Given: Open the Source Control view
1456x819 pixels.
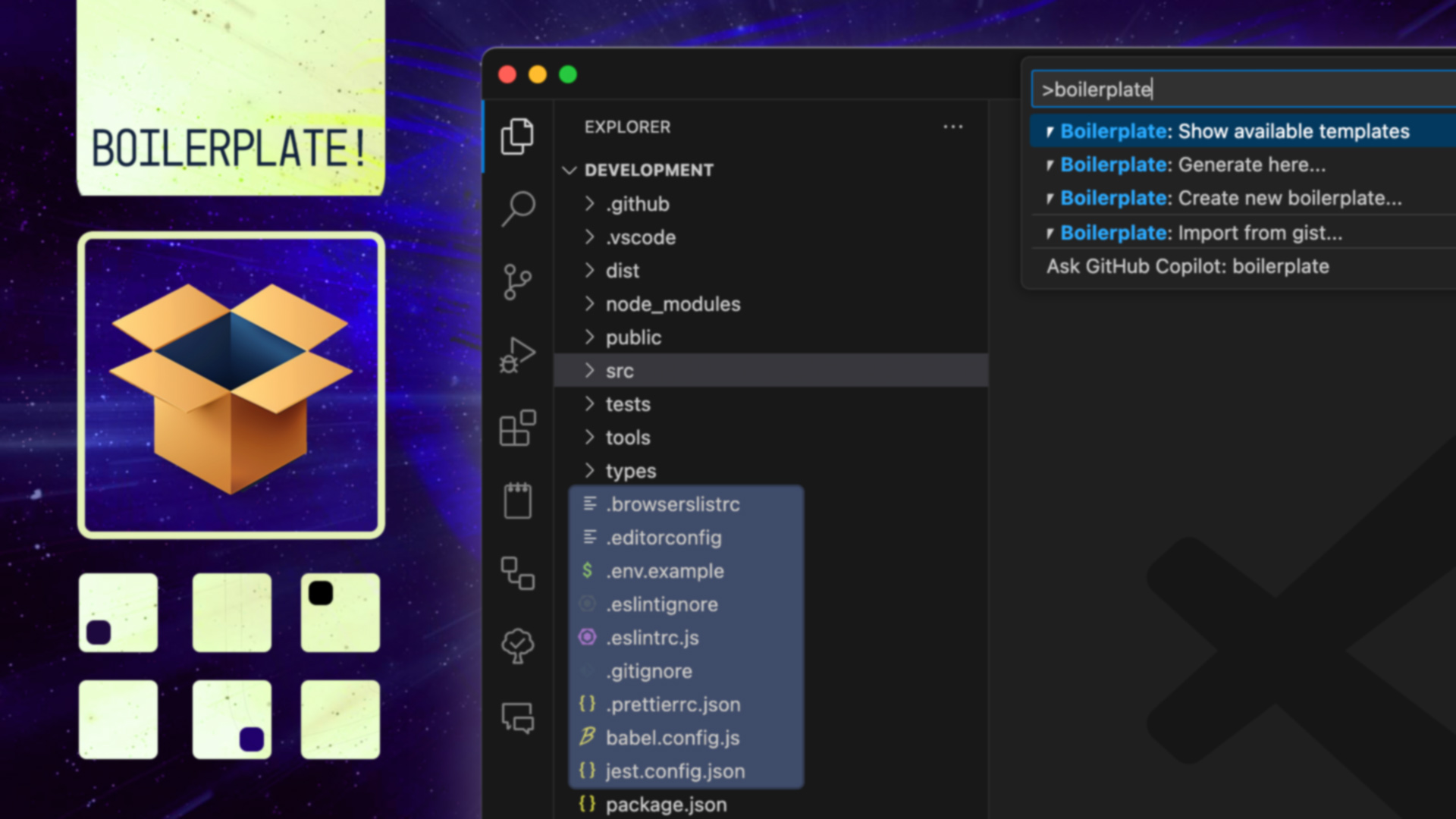Looking at the screenshot, I should point(517,282).
